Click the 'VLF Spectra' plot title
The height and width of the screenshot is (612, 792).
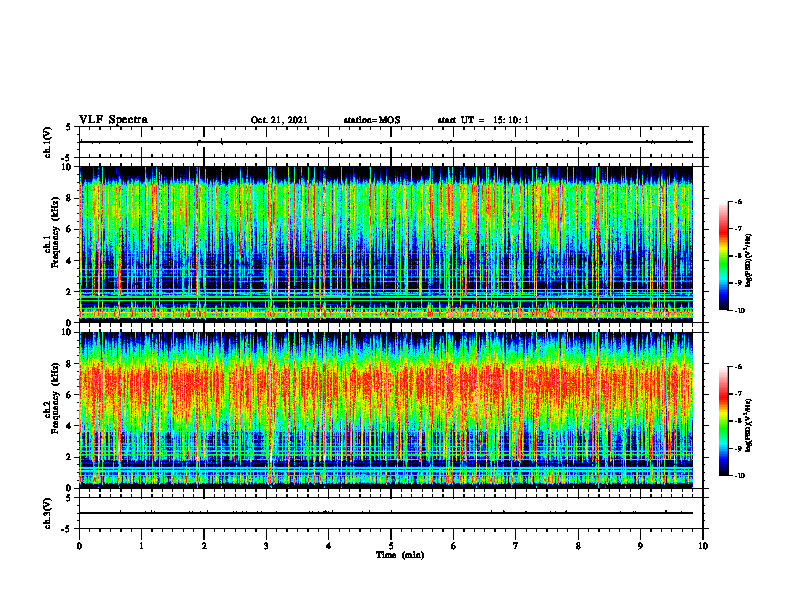tap(113, 120)
